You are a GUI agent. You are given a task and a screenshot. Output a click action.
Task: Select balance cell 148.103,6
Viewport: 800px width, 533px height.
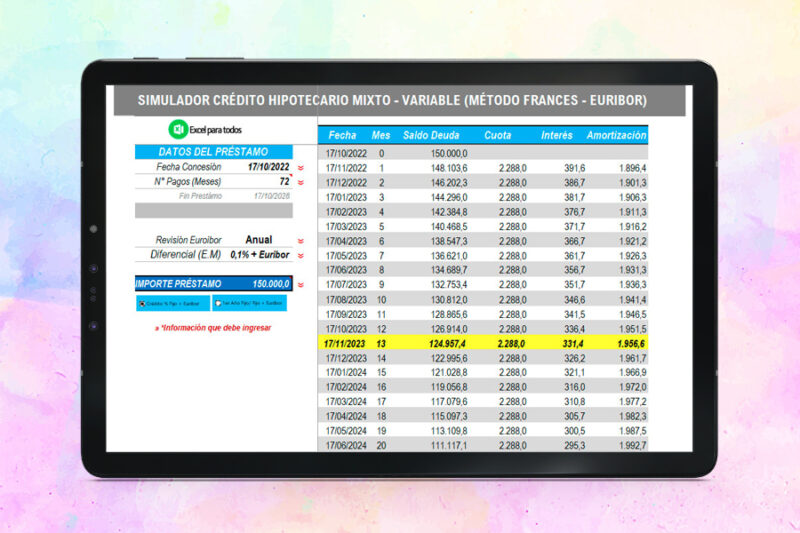pos(449,168)
